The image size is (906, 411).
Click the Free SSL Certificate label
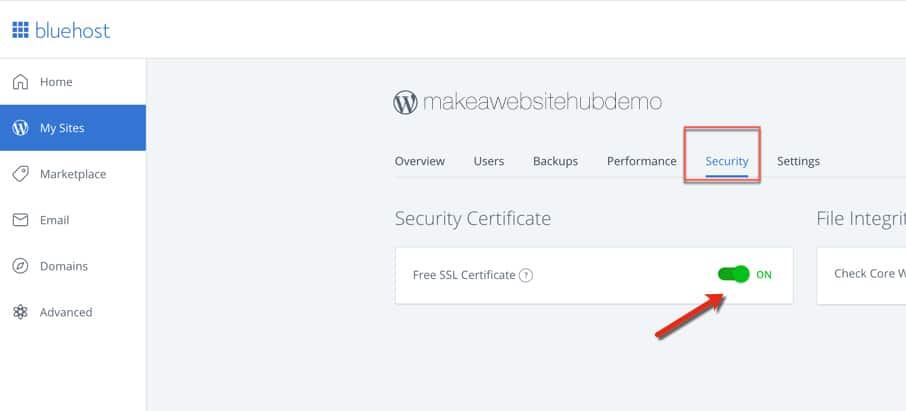tap(464, 275)
